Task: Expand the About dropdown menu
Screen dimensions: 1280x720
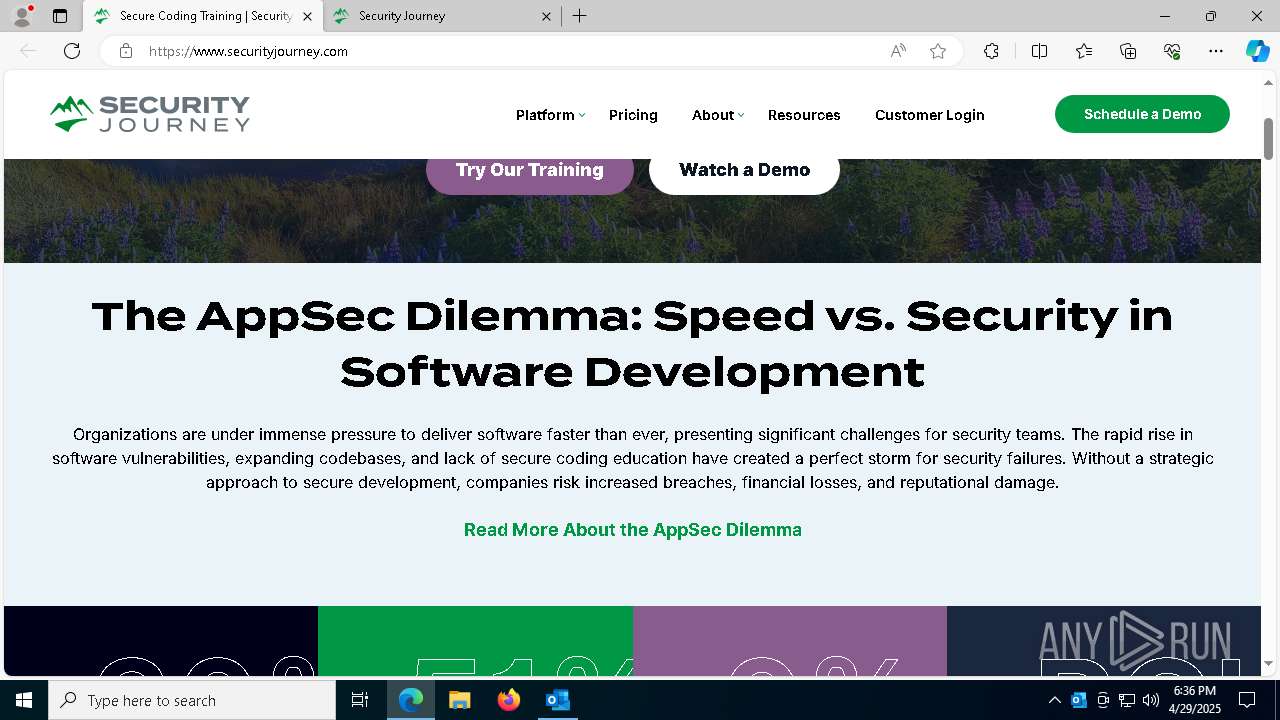Action: [x=718, y=115]
